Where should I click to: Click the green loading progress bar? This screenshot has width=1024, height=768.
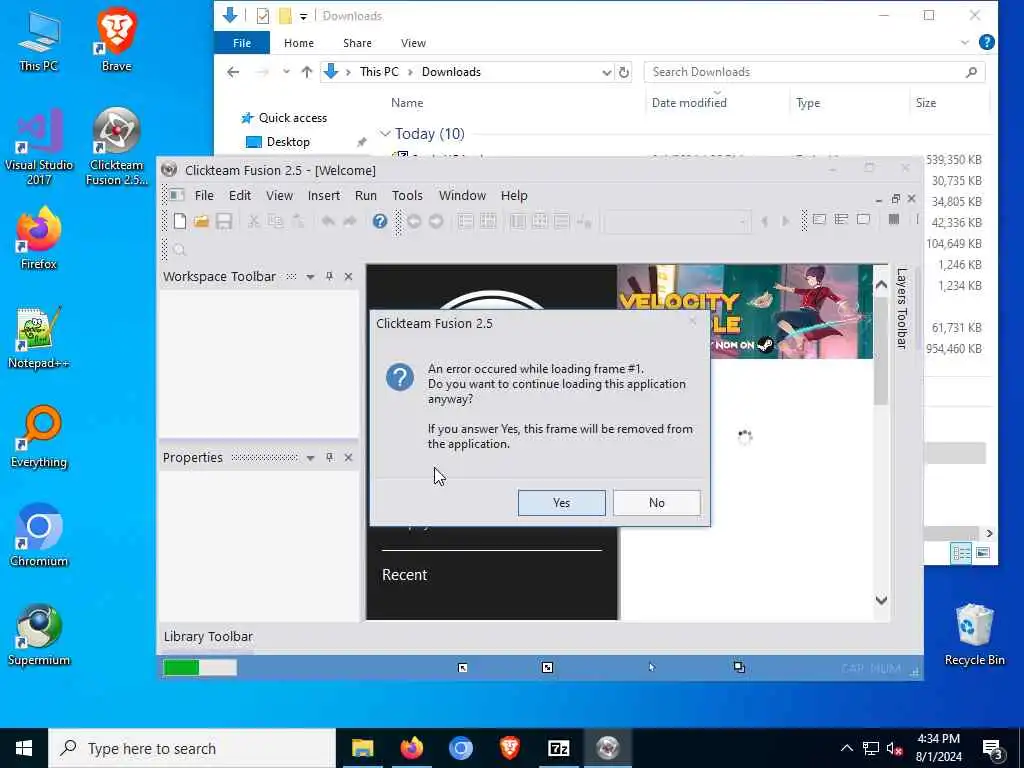point(200,667)
